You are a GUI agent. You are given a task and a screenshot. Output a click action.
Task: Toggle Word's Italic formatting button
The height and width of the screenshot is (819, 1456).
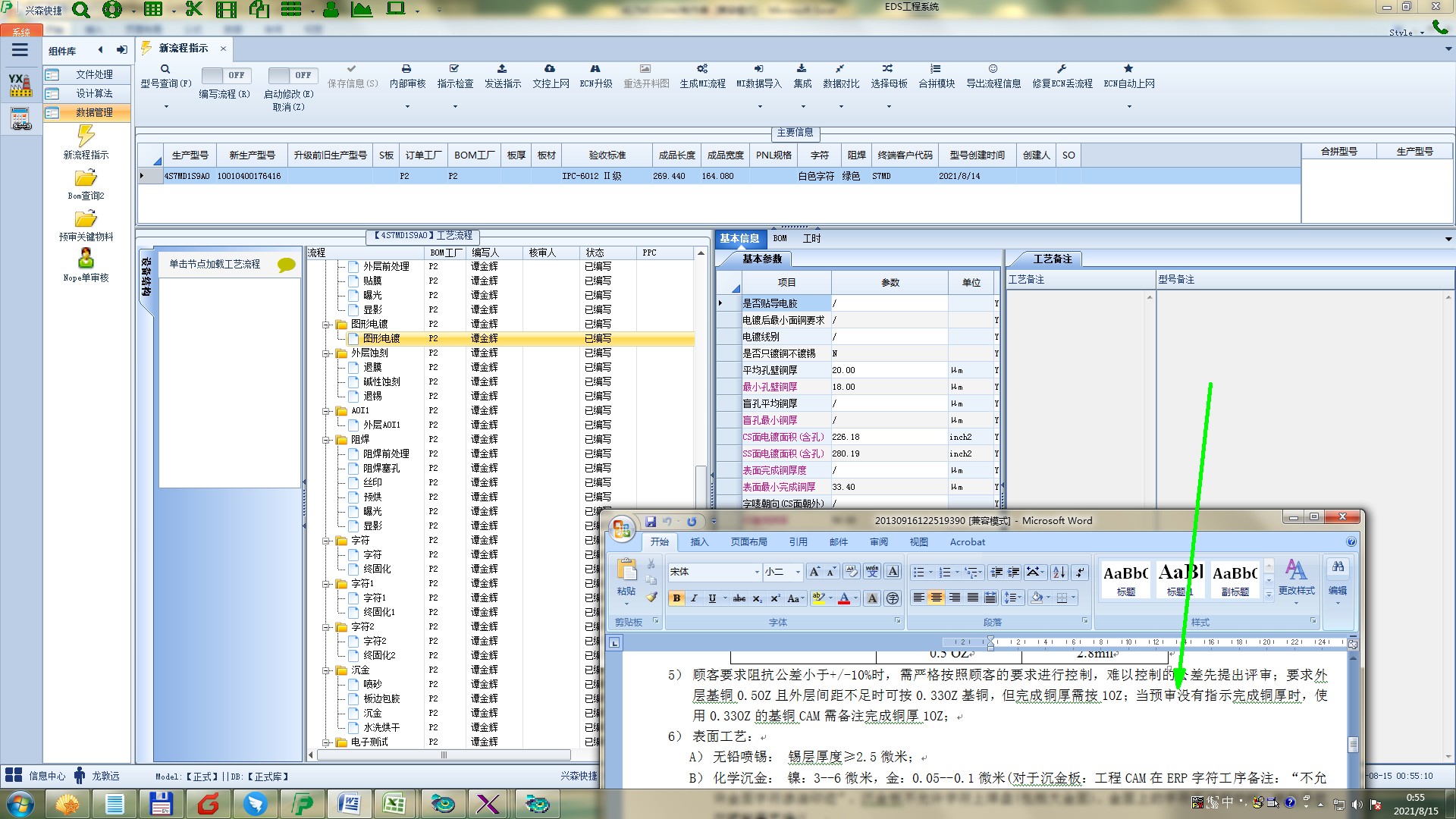(694, 598)
